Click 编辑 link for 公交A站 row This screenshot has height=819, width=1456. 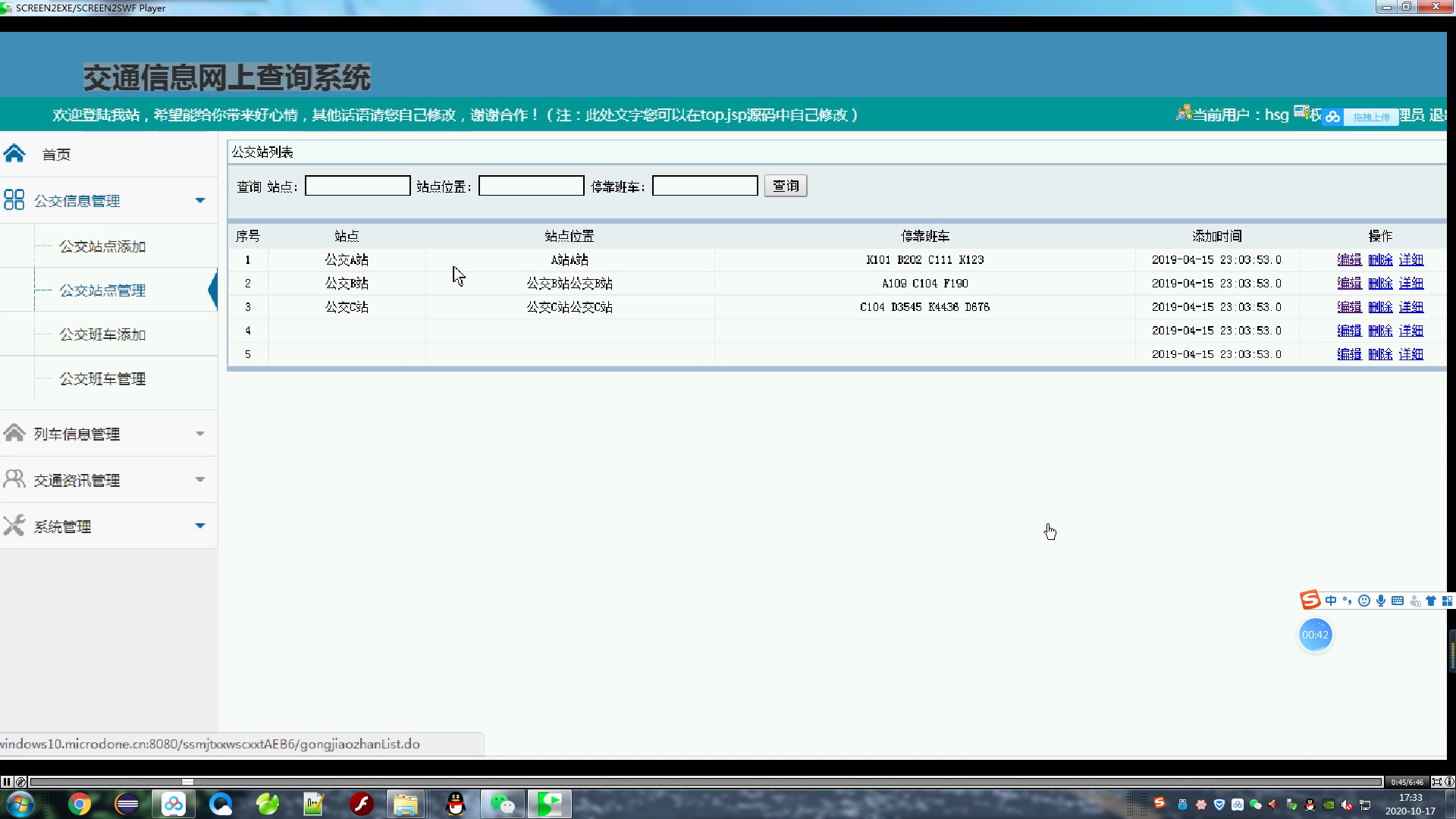pos(1349,259)
